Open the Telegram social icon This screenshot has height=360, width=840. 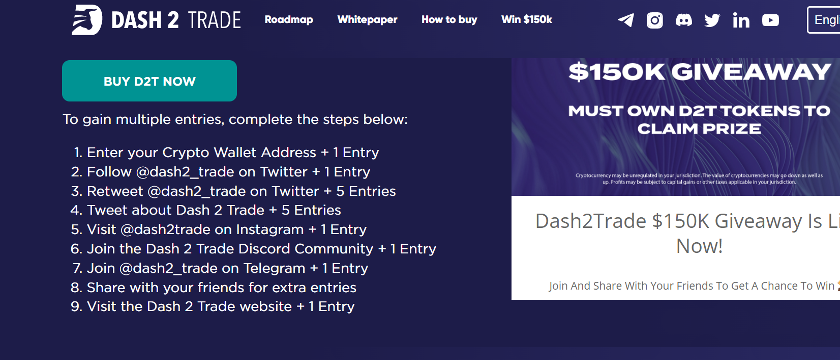[626, 20]
